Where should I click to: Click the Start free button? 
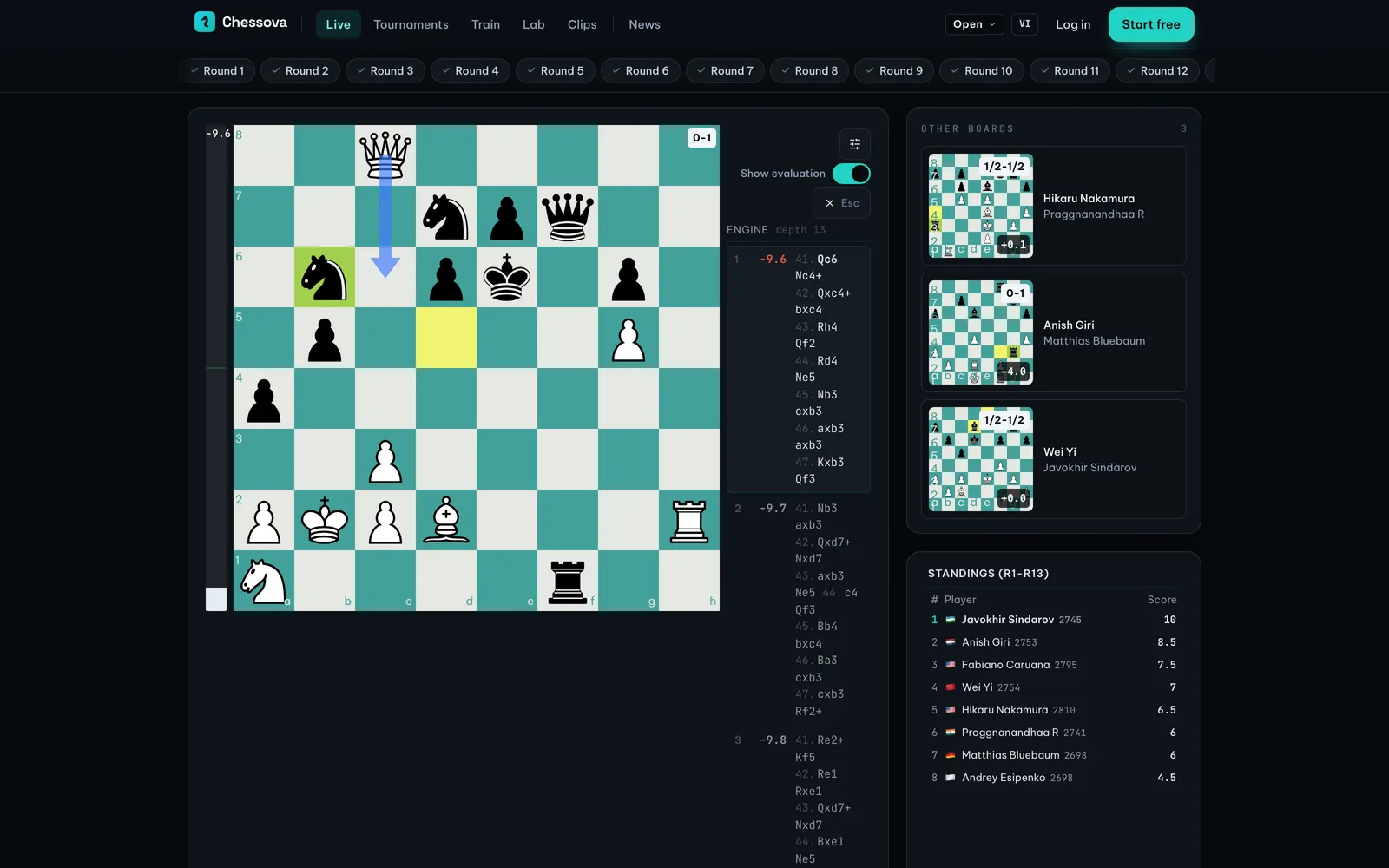pyautogui.click(x=1151, y=24)
